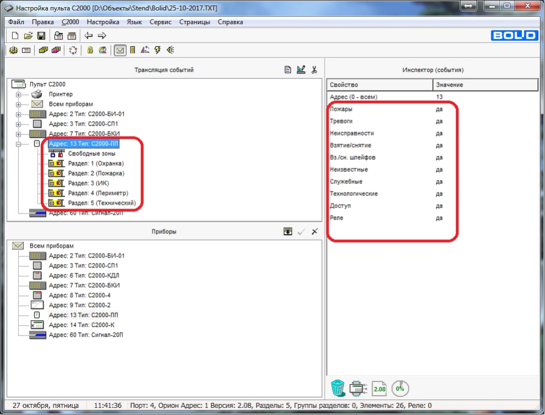Select Раздел: 3 (ИК) in tree
The width and height of the screenshot is (545, 415).
(89, 183)
